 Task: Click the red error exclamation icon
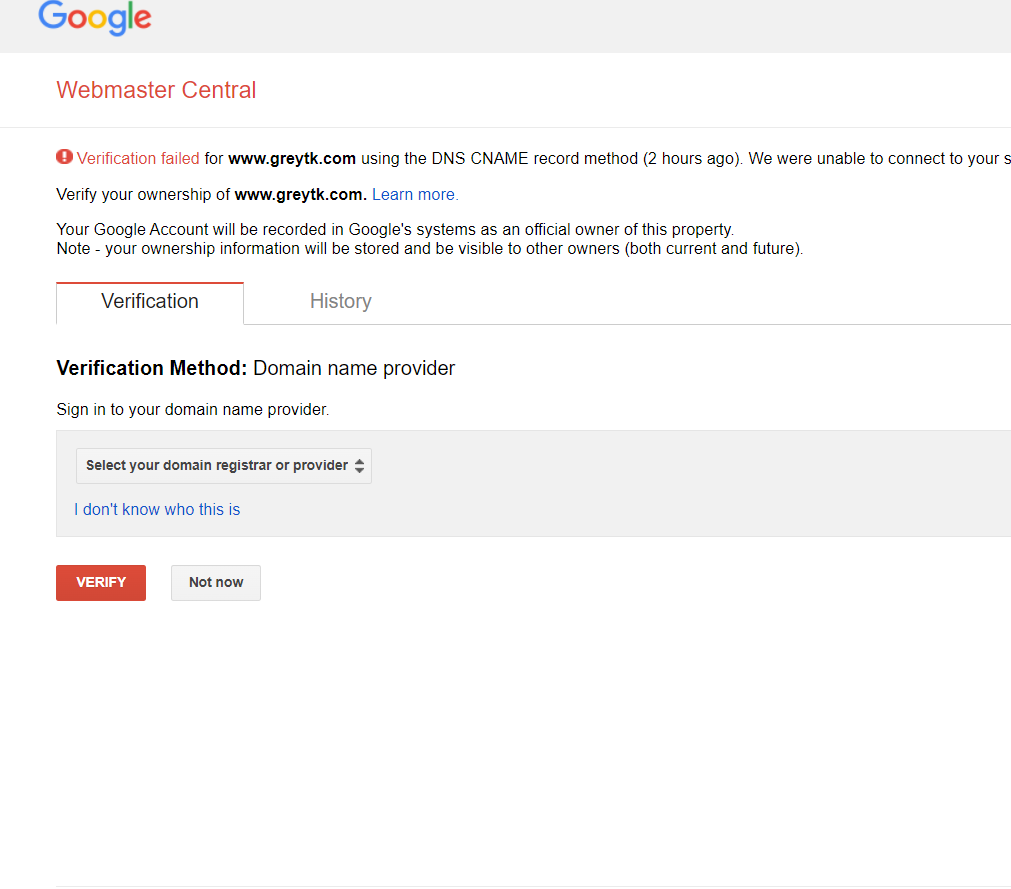[64, 157]
